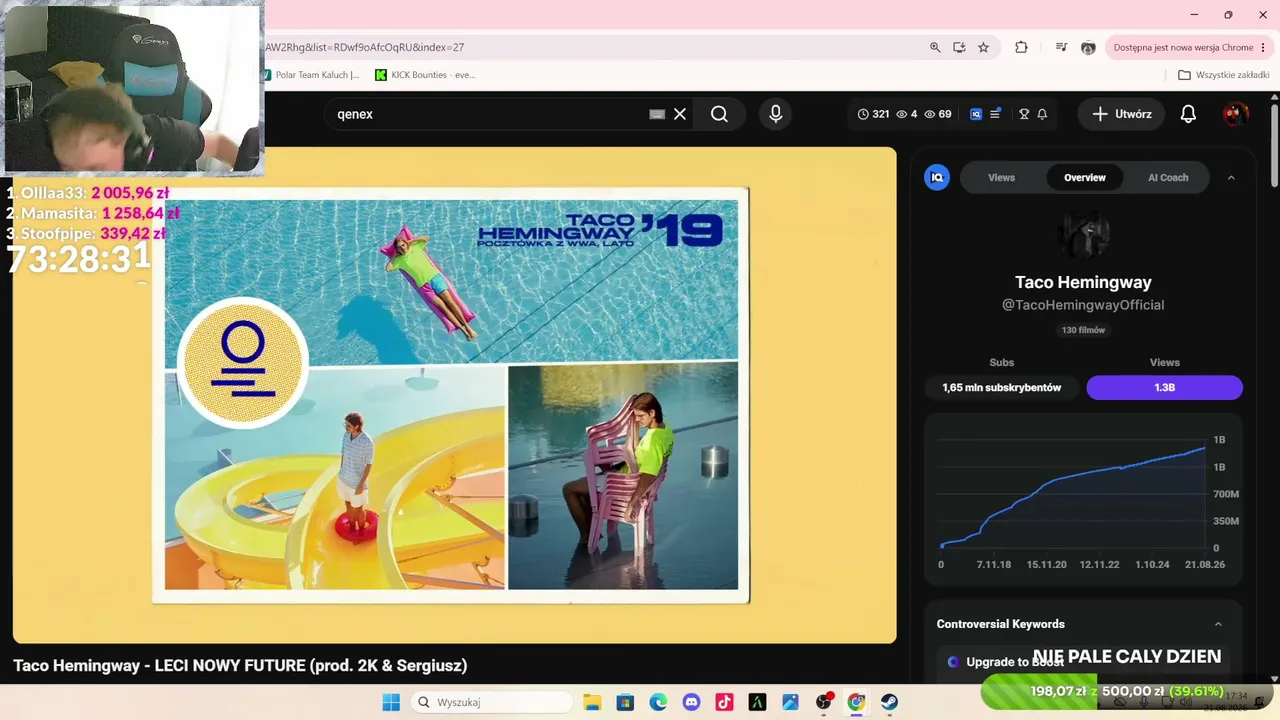Click the Controversial Keywords heading

pos(1000,624)
